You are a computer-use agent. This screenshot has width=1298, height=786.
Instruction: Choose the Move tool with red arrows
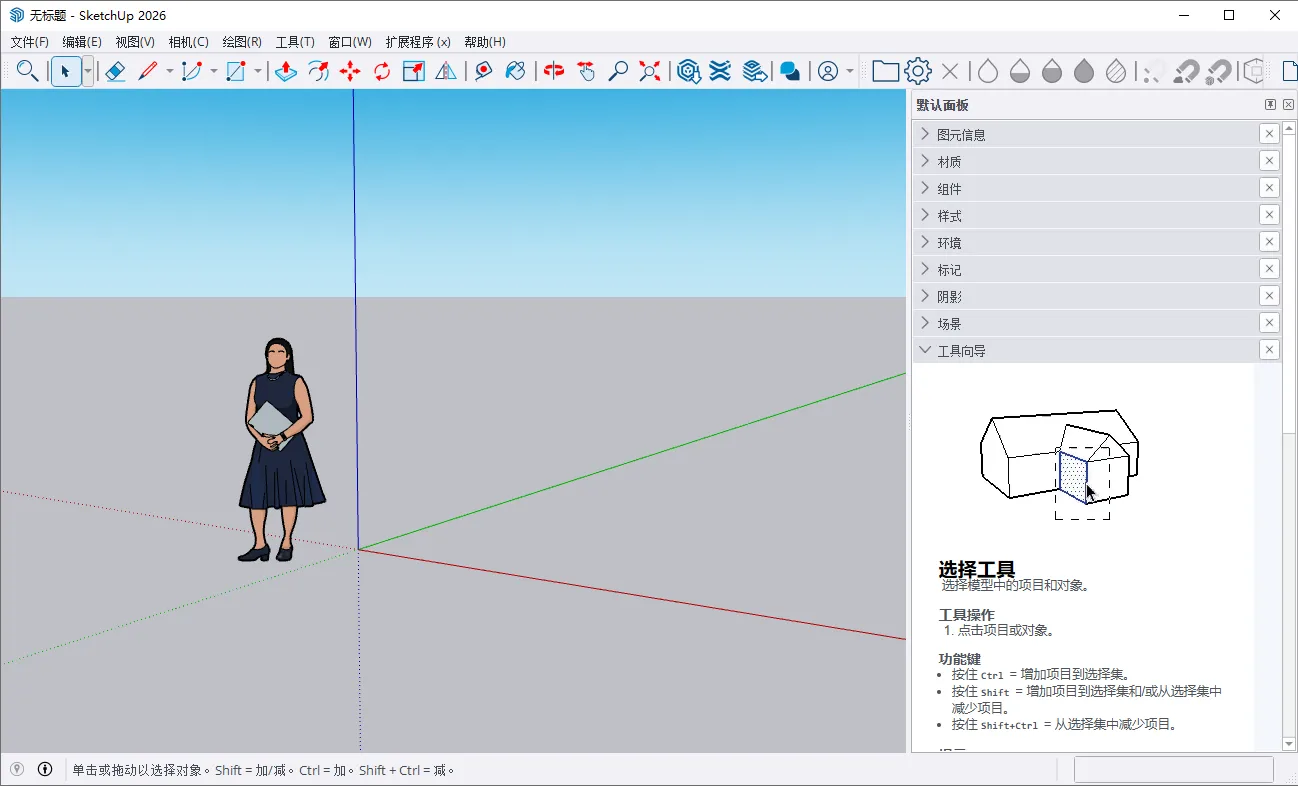[350, 71]
